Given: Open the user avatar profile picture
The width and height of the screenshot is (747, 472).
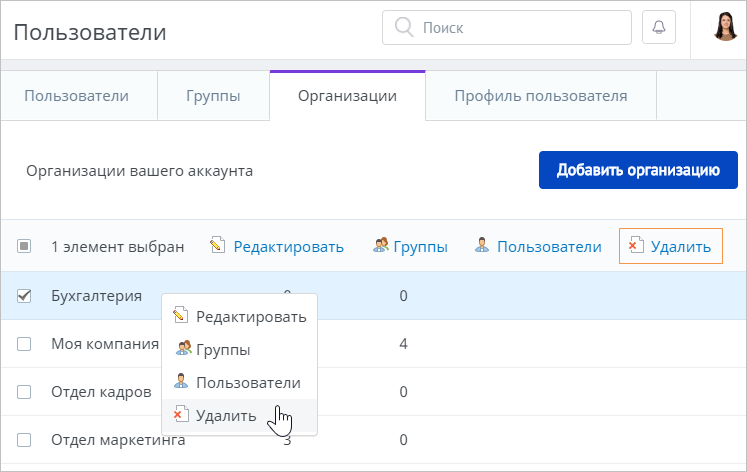Looking at the screenshot, I should [x=726, y=26].
